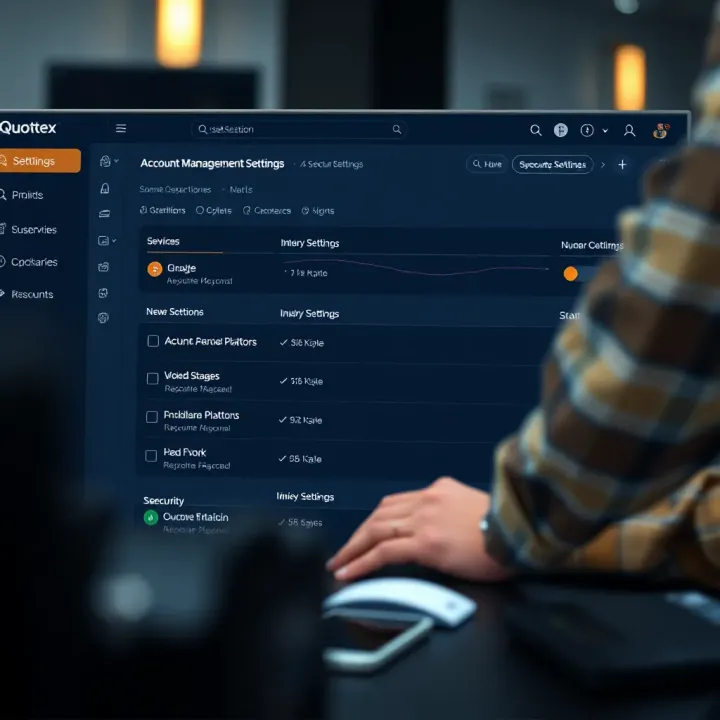720x720 pixels.
Task: Check the Fnddare Plattons checkbox
Action: 152,417
